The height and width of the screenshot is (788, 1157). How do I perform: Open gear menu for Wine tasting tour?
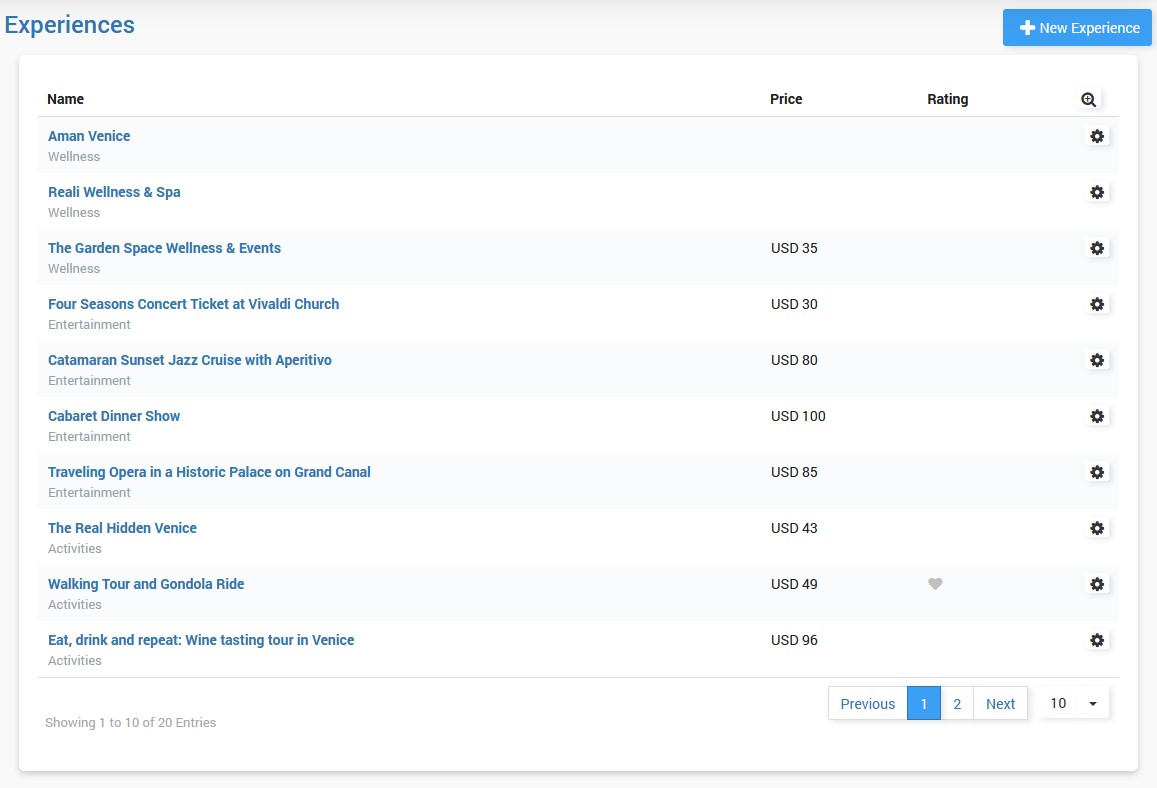pyautogui.click(x=1097, y=640)
